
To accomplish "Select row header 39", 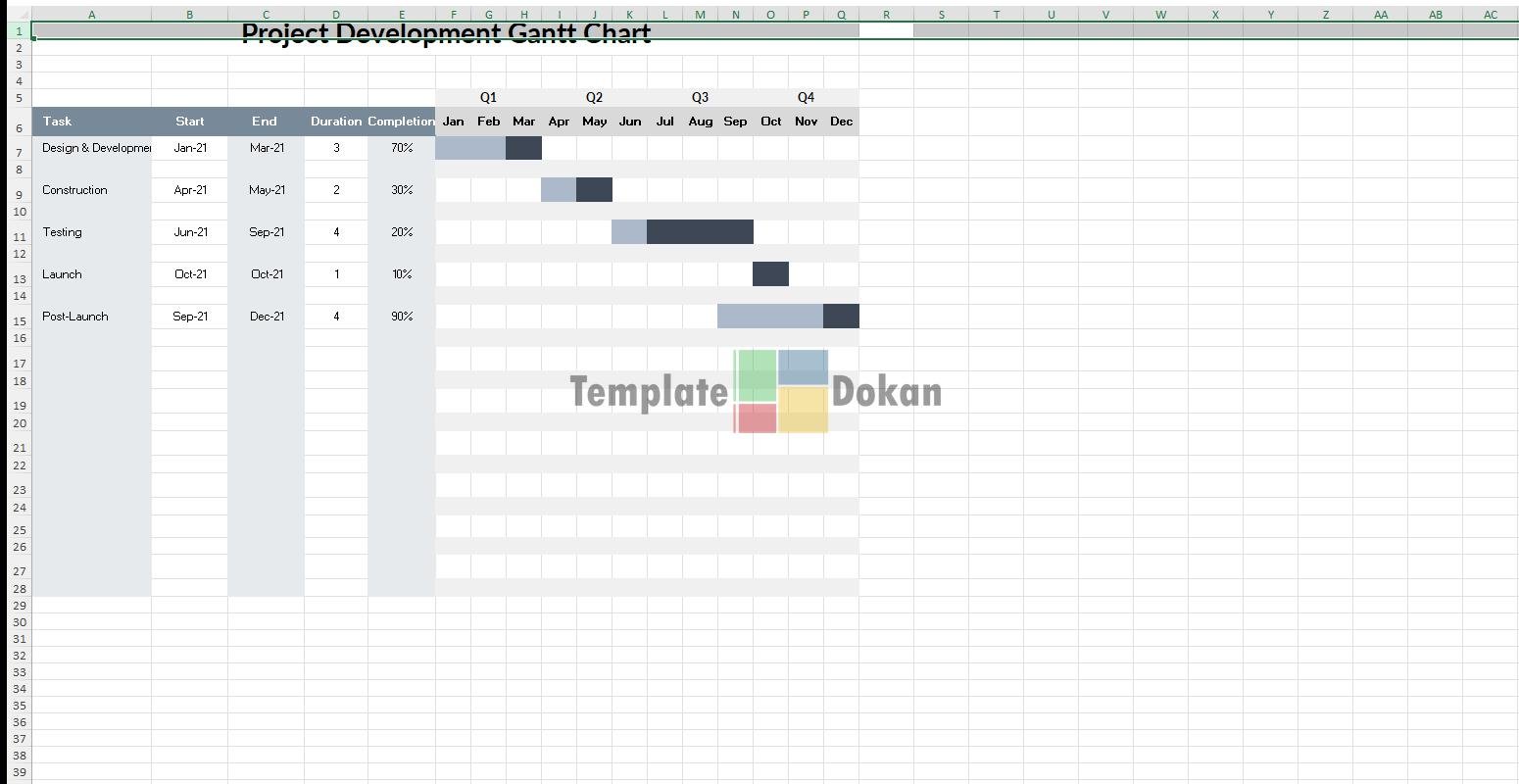I will 19,772.
